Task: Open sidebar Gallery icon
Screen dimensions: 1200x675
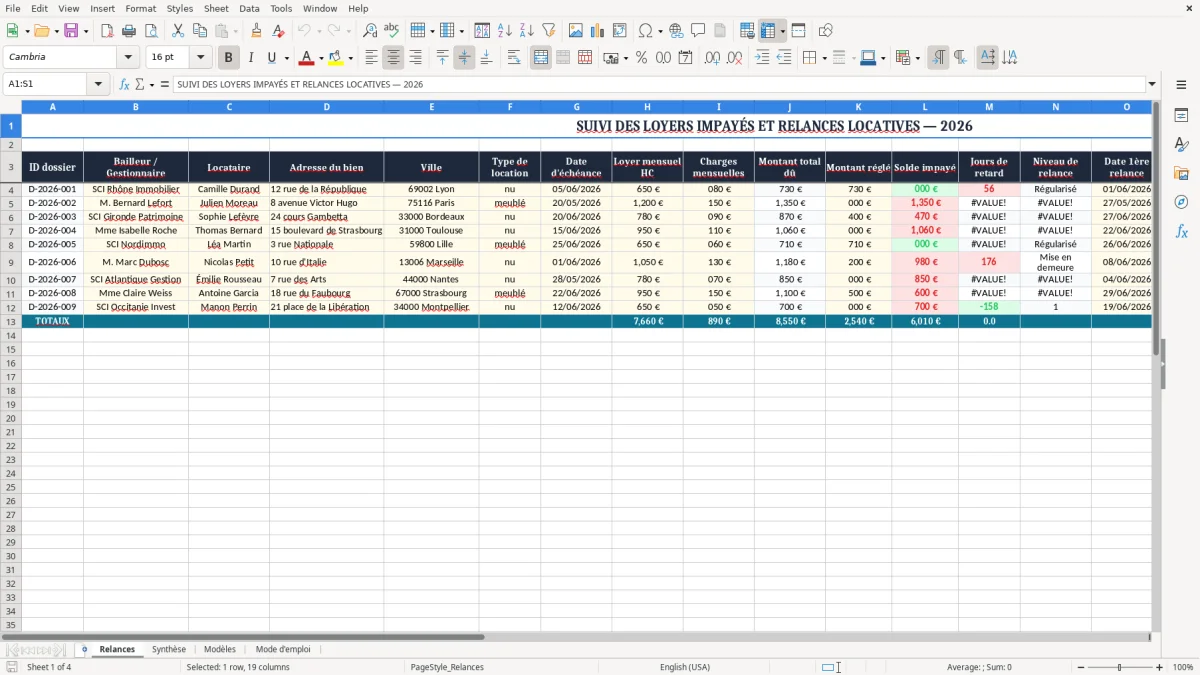Action: (x=1181, y=173)
